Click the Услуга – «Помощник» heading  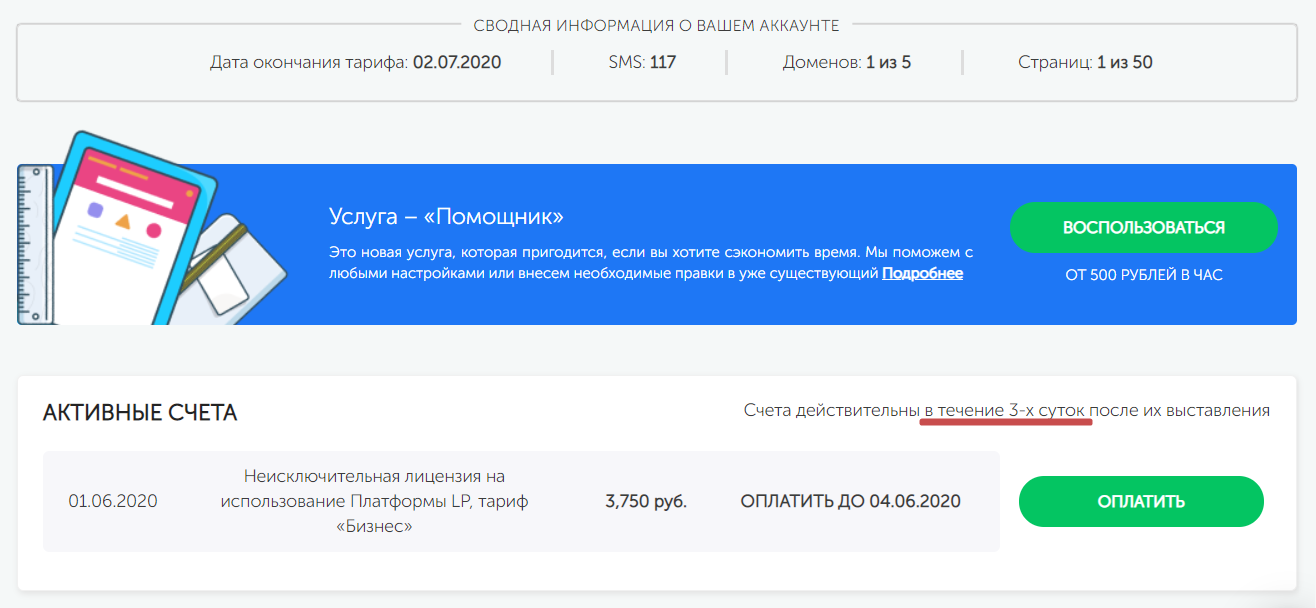446,217
